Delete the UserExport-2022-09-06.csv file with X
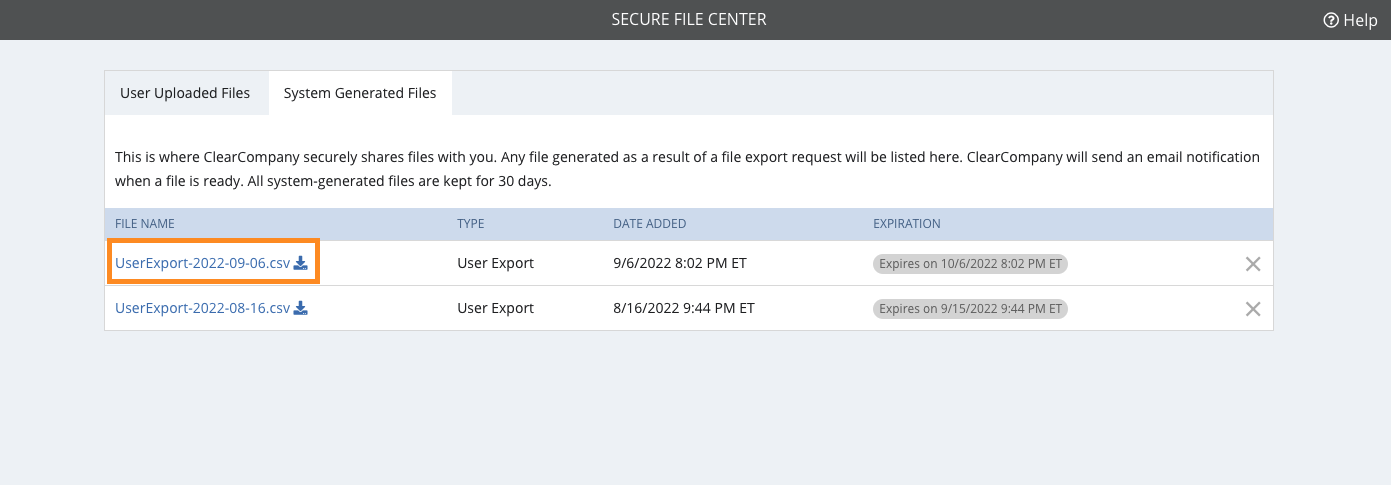1391x485 pixels. point(1252,264)
